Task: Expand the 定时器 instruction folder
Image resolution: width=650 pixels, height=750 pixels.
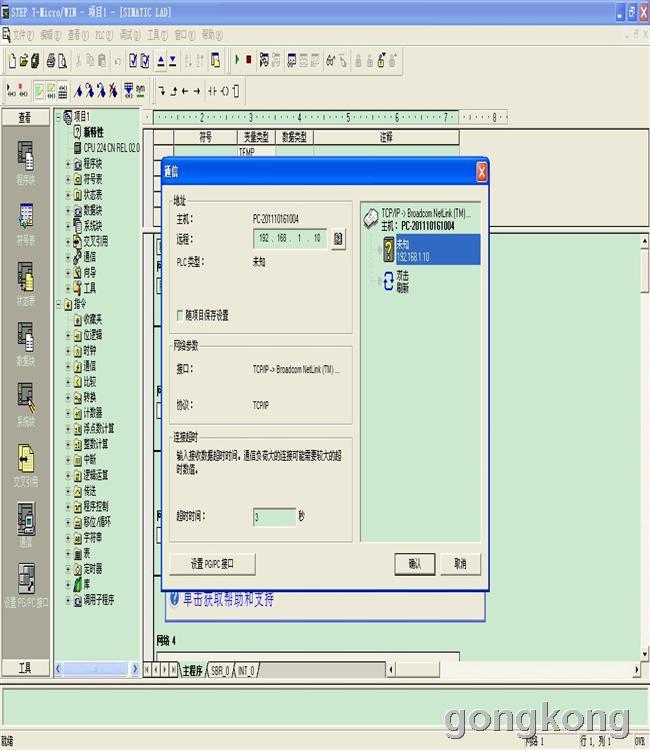Action: tap(68, 569)
